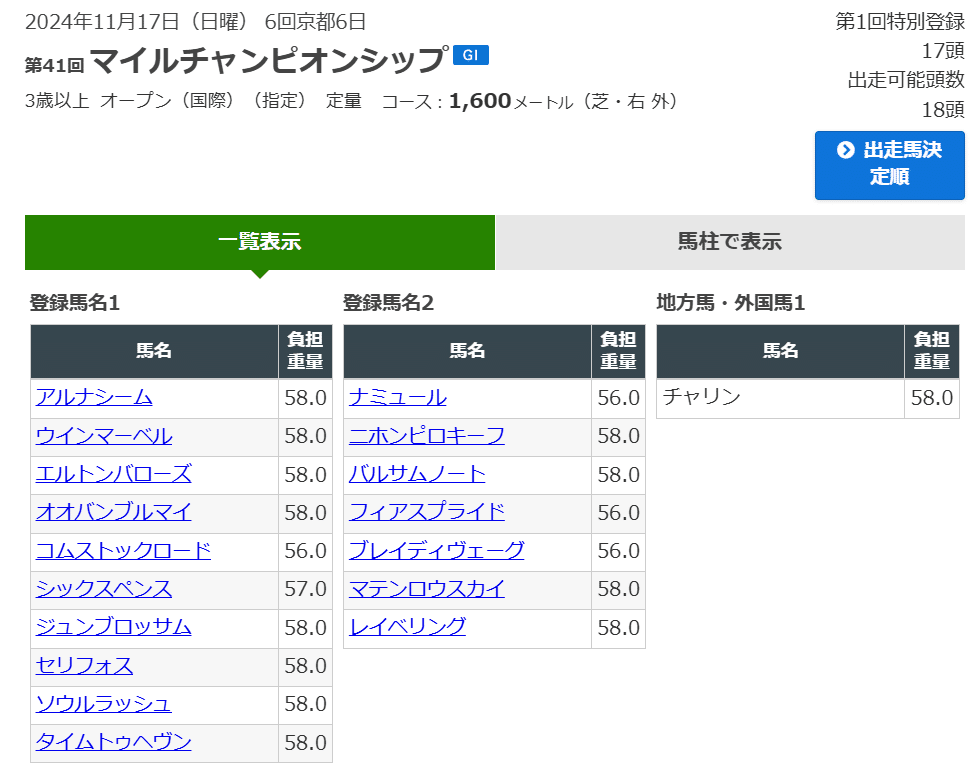
Task: Select the 56.0 weight for フィアスプライド
Action: tap(618, 512)
